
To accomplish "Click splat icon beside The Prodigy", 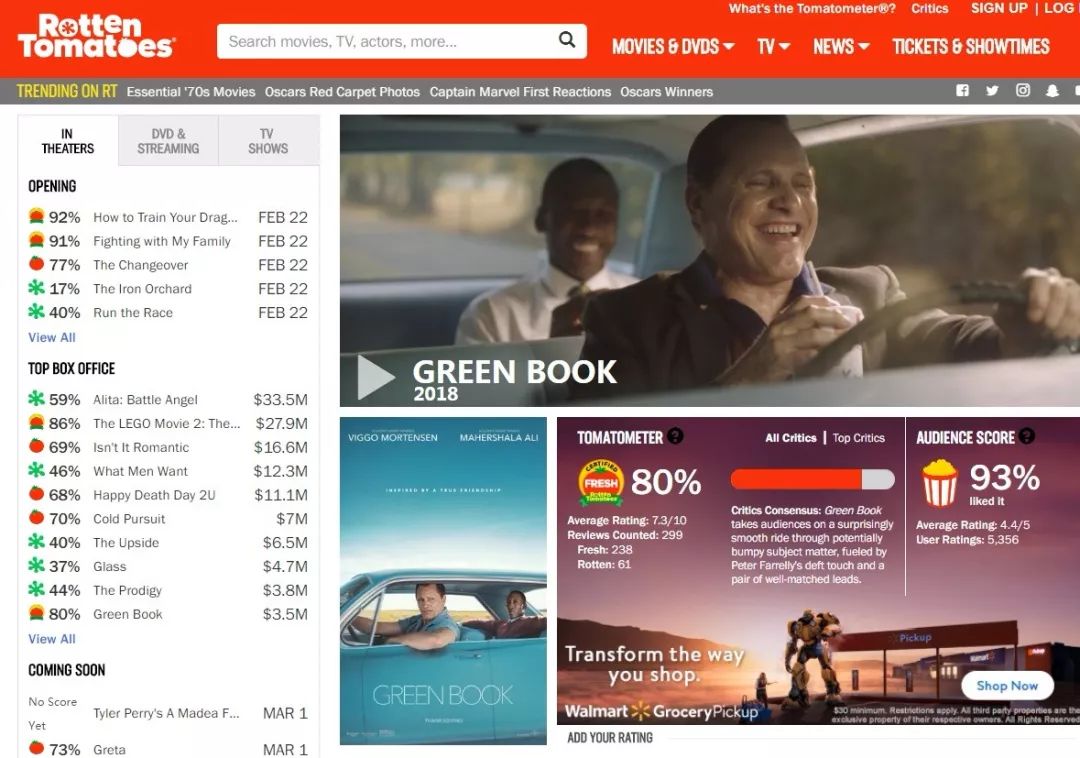I will pos(37,589).
